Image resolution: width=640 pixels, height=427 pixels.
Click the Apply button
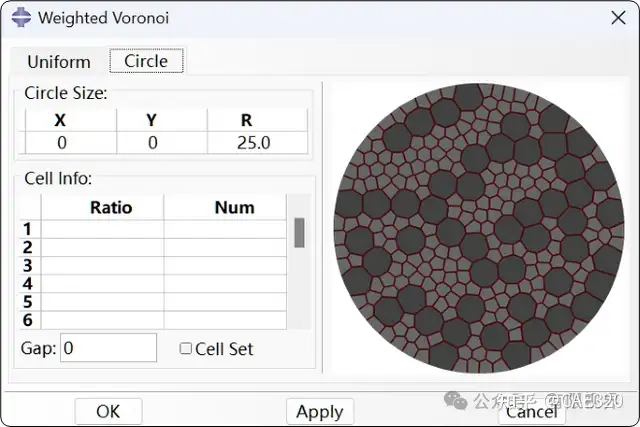tap(320, 411)
